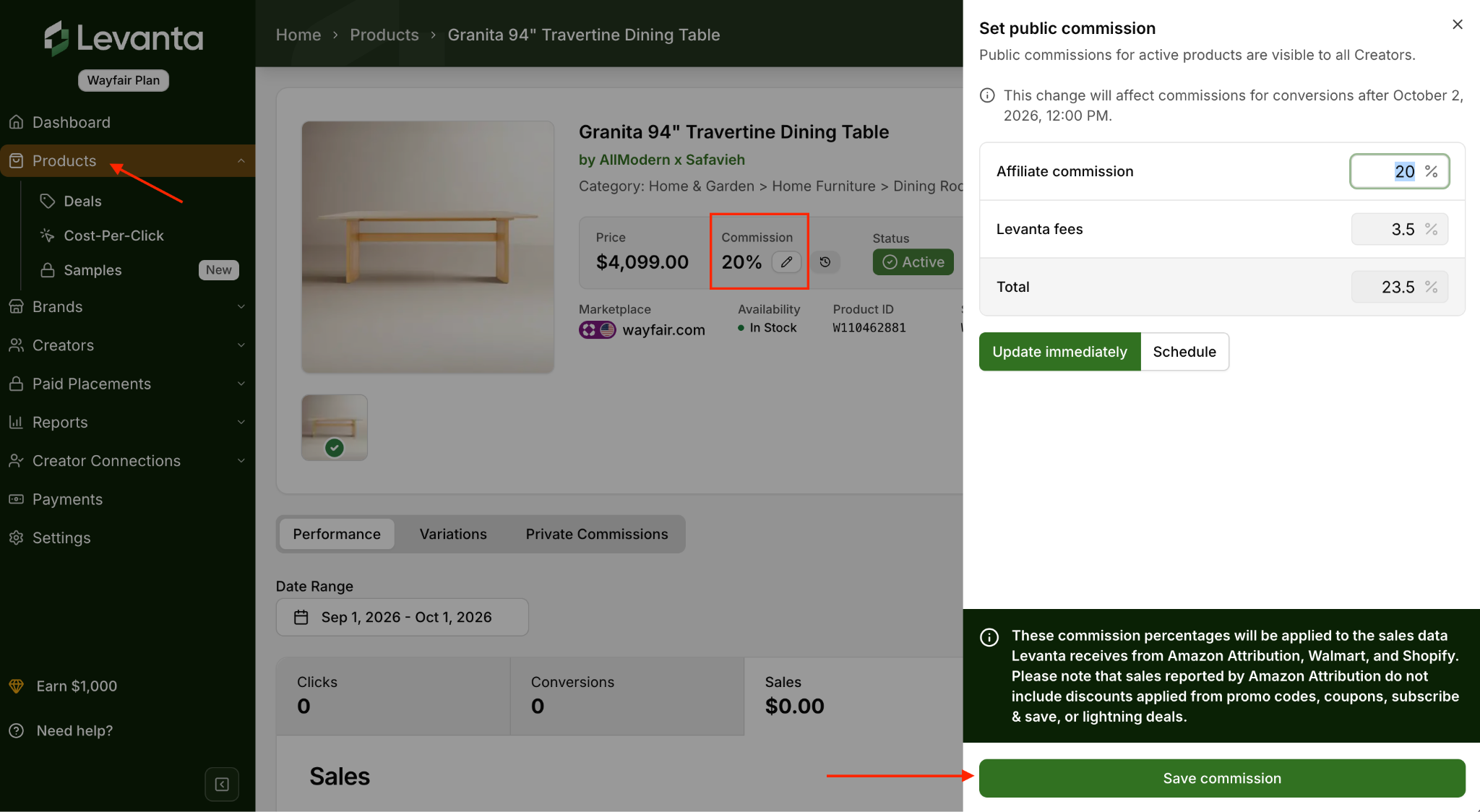This screenshot has height=812, width=1480.
Task: Click the Levanta logo
Action: pos(124,38)
